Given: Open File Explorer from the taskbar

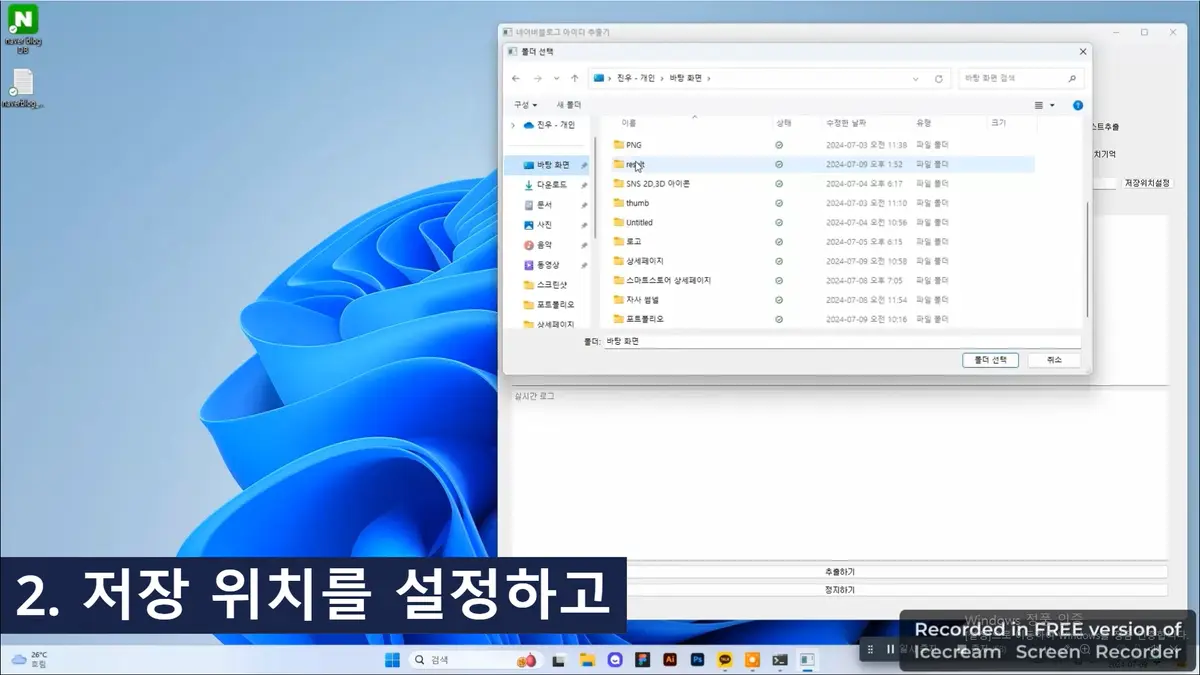Looking at the screenshot, I should (x=587, y=660).
